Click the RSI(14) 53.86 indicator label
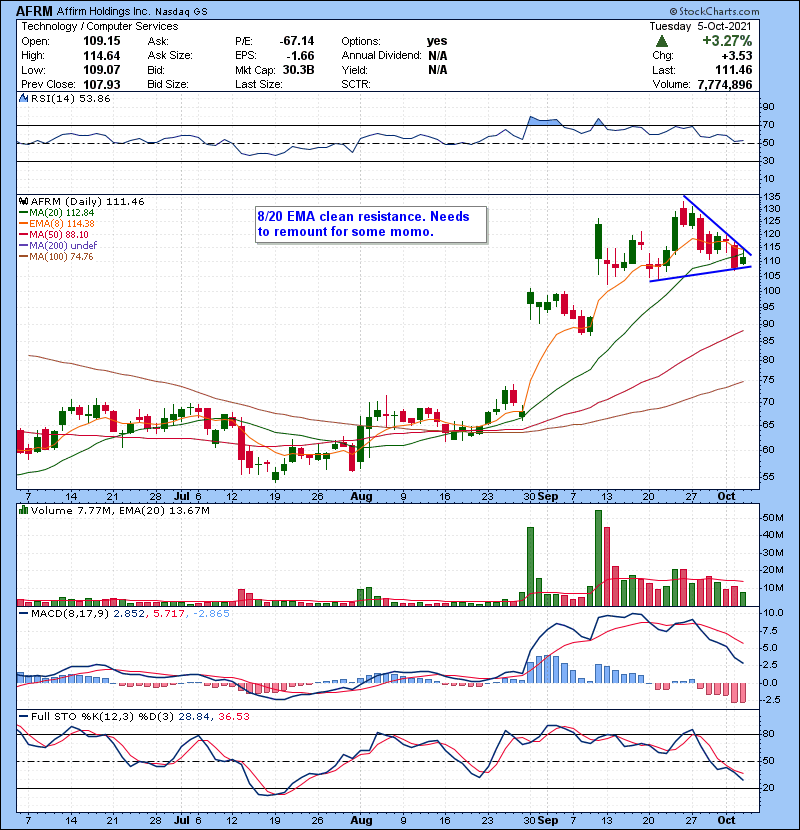 pyautogui.click(x=70, y=98)
